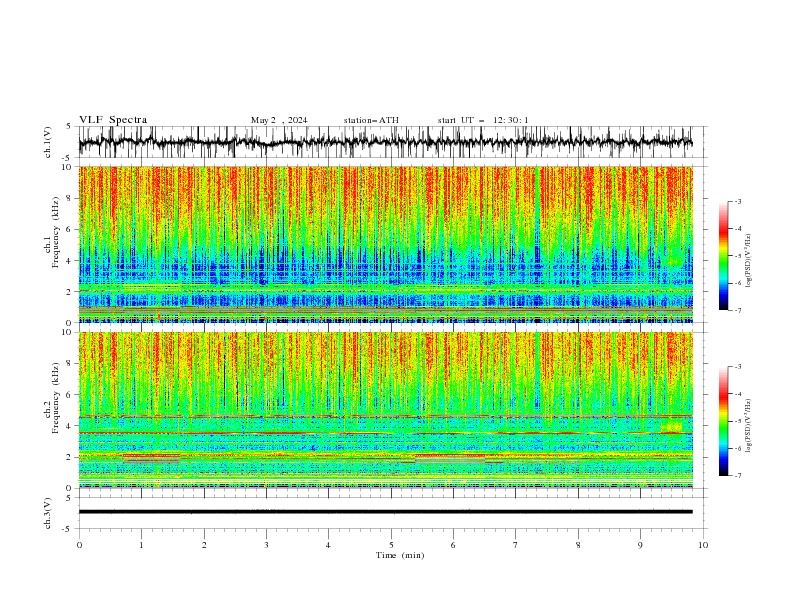The image size is (792, 612).
Task: Click the '6' frequency tick of ch.2 spectrogram
Action: [x=70, y=395]
